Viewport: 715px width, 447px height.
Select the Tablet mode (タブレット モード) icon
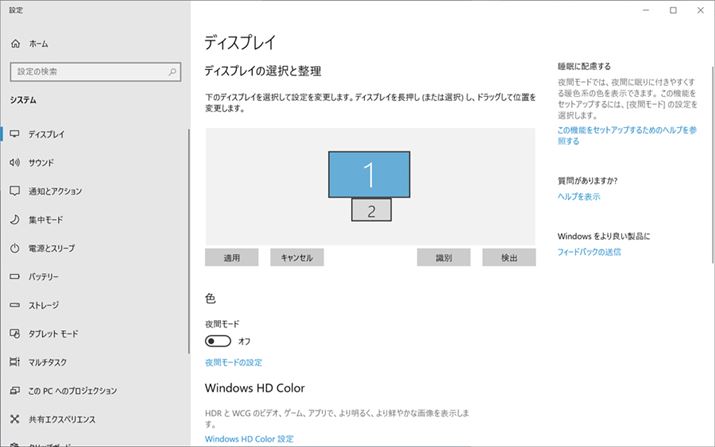click(16, 333)
